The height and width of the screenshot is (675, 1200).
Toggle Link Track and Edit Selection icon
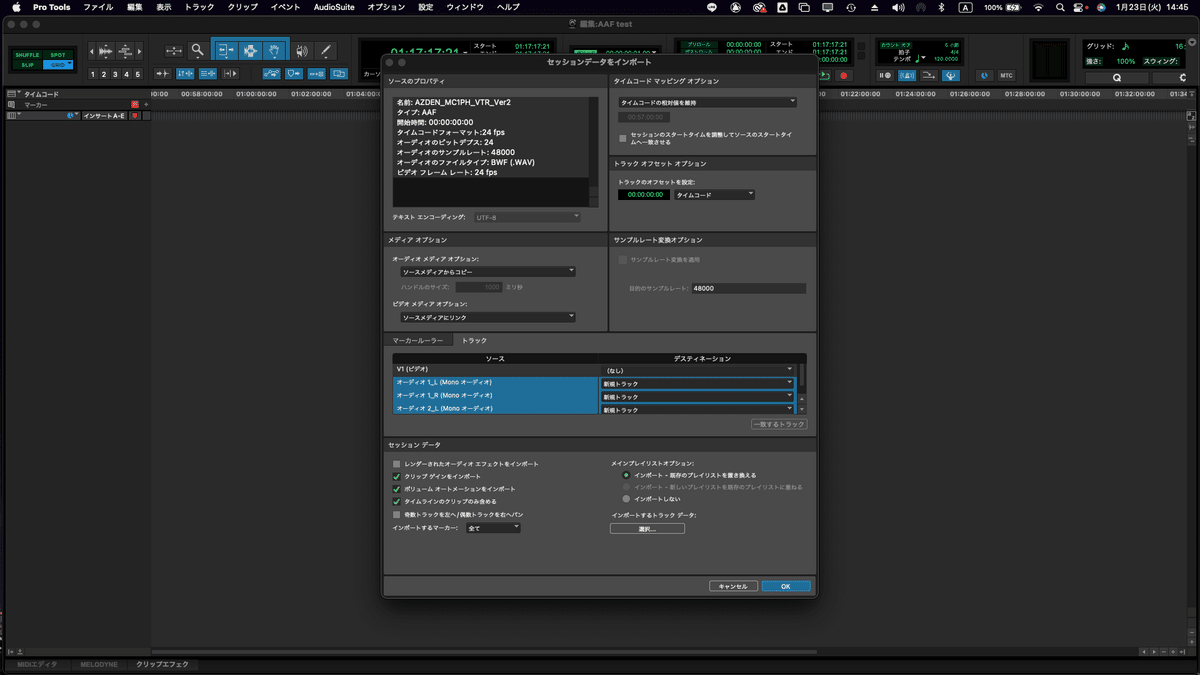(x=208, y=74)
